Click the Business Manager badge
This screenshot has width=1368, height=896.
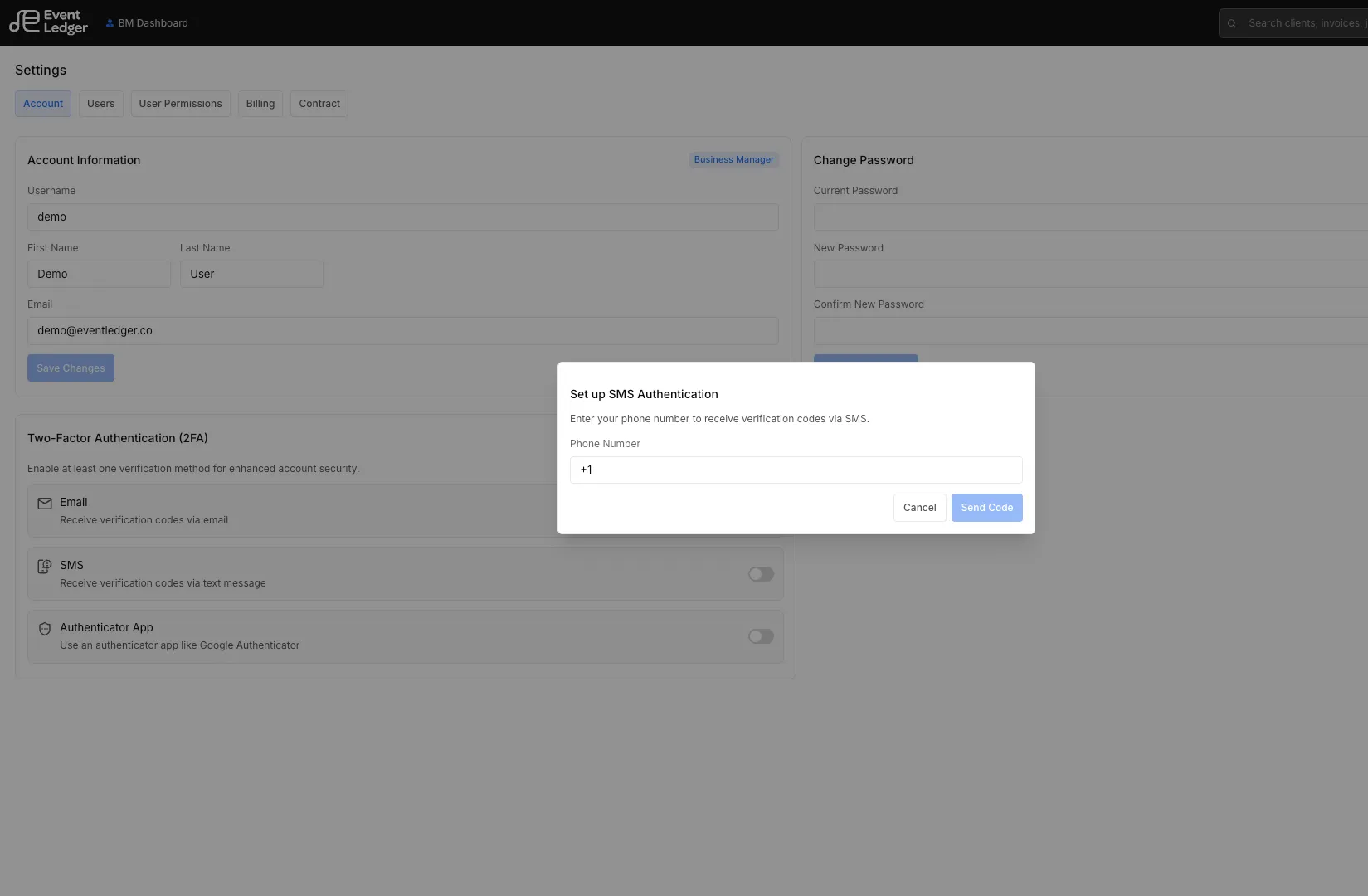(x=734, y=159)
